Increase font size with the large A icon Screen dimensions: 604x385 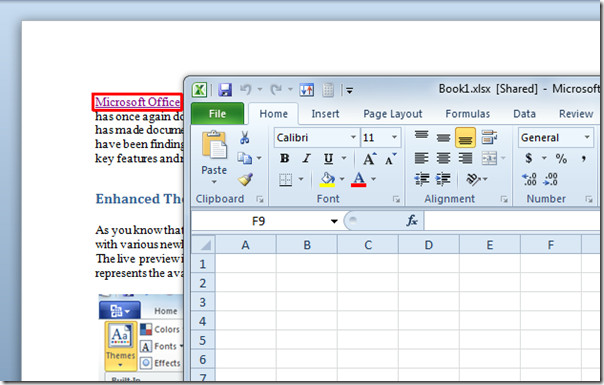tap(369, 158)
